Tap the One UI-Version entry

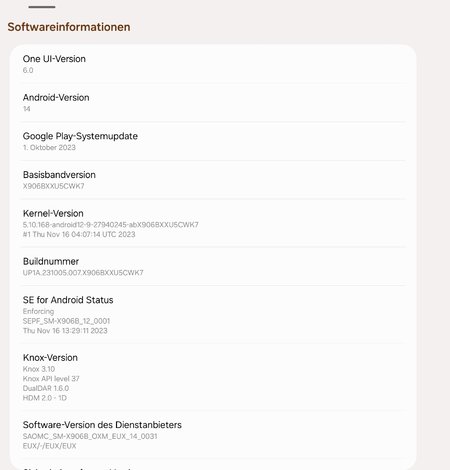(x=213, y=64)
